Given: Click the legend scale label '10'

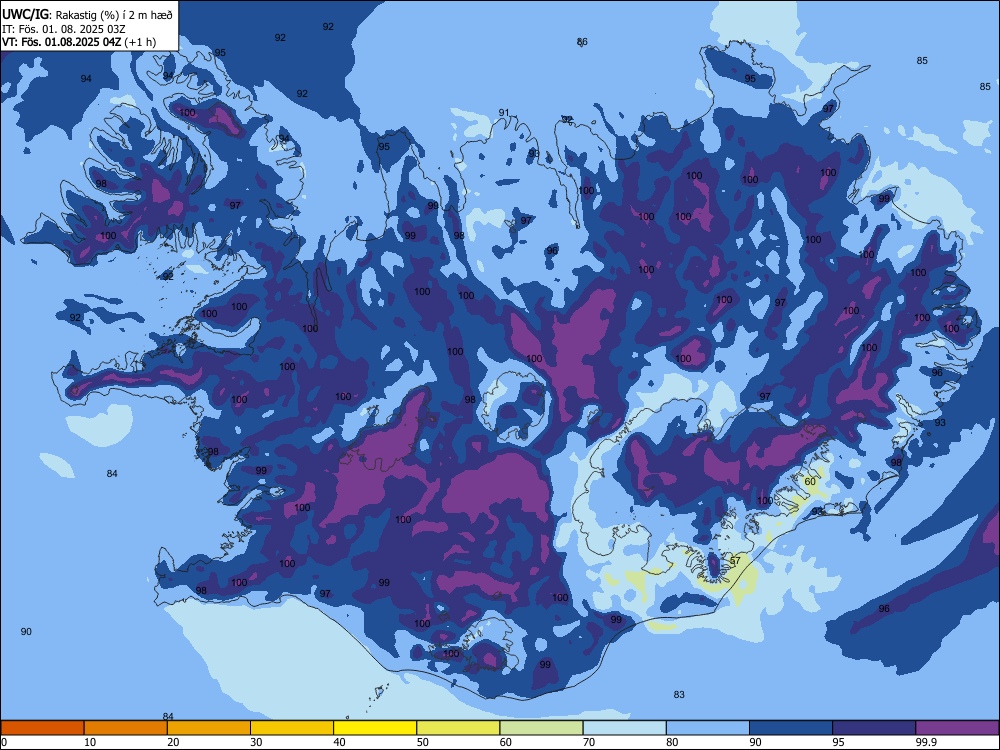Looking at the screenshot, I should coord(91,742).
